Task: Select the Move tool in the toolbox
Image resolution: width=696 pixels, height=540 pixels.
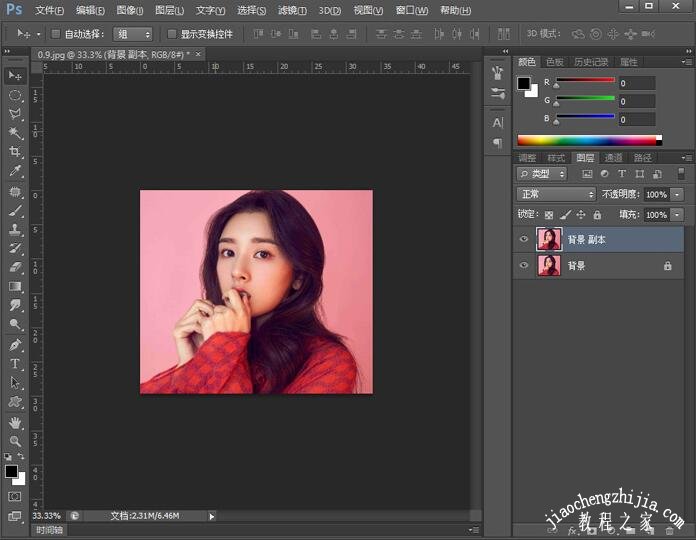Action: click(15, 76)
